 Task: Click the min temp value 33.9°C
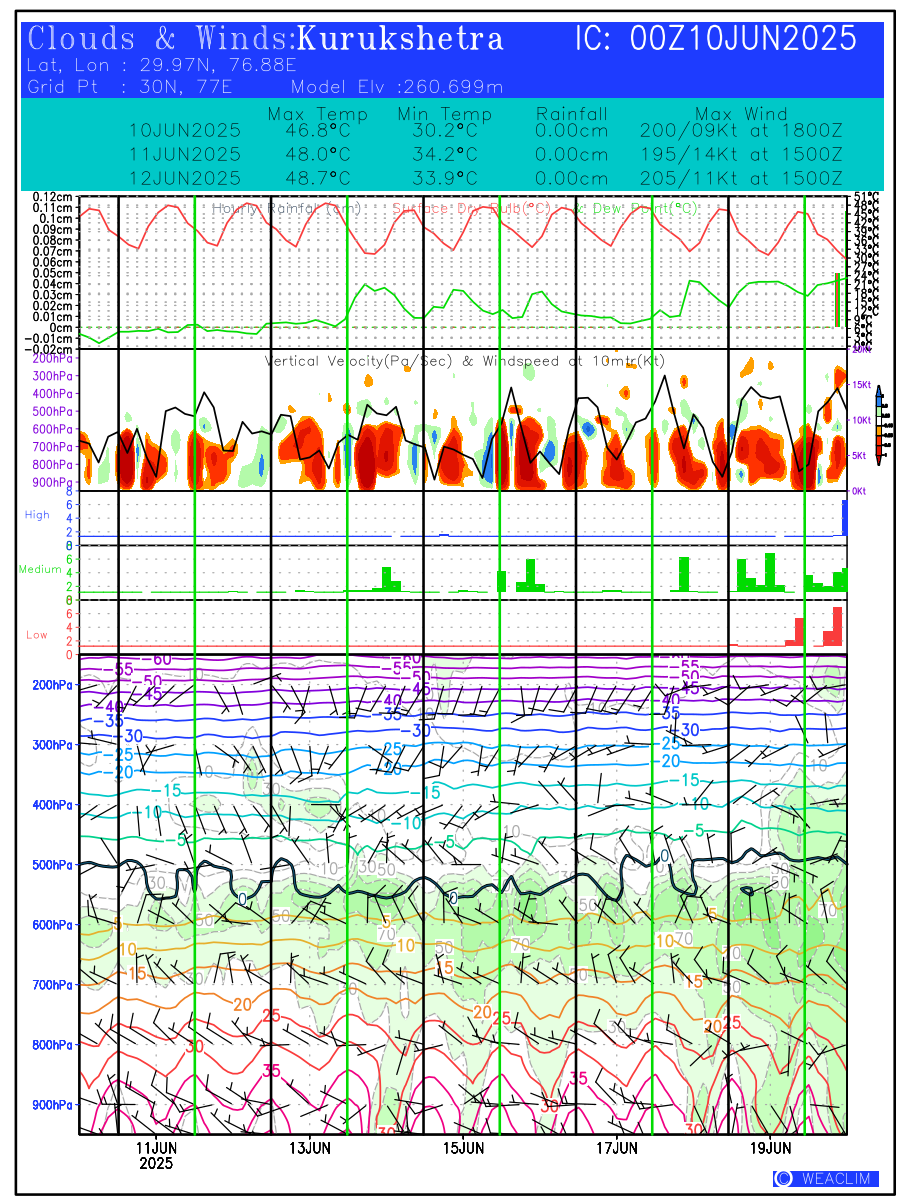(x=444, y=179)
